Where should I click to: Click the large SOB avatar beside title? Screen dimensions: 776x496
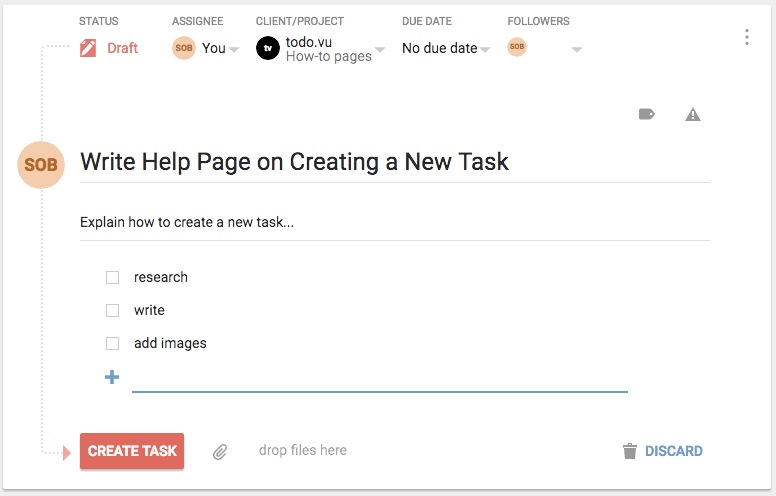pyautogui.click(x=41, y=165)
